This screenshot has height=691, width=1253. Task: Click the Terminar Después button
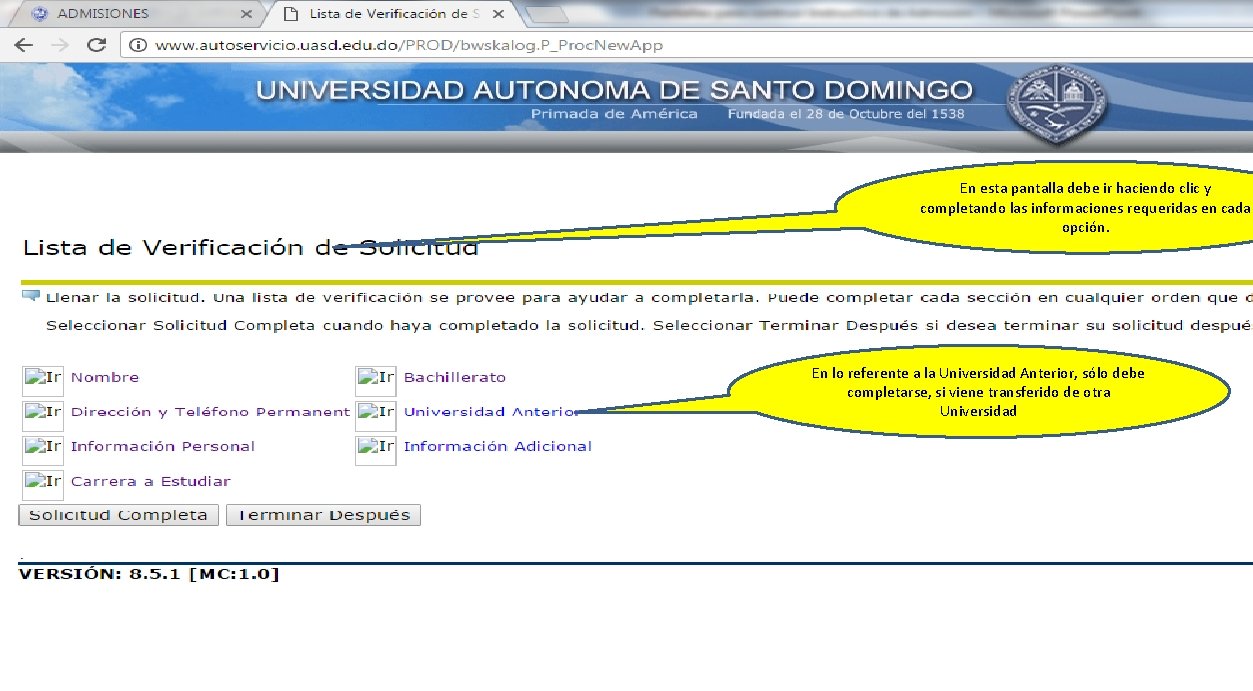(324, 515)
